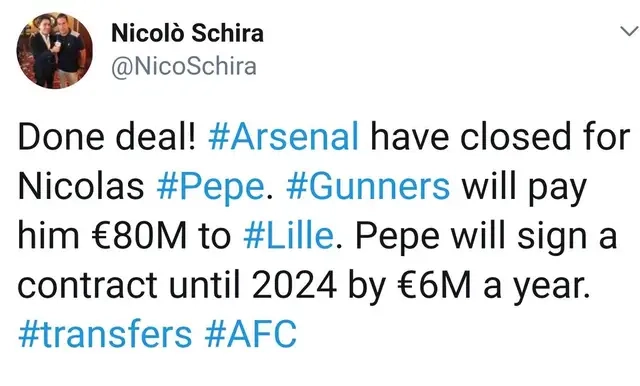Screen dimensions: 640x386
Task: Follow the #Gunners hashtag link
Action: click(x=368, y=186)
